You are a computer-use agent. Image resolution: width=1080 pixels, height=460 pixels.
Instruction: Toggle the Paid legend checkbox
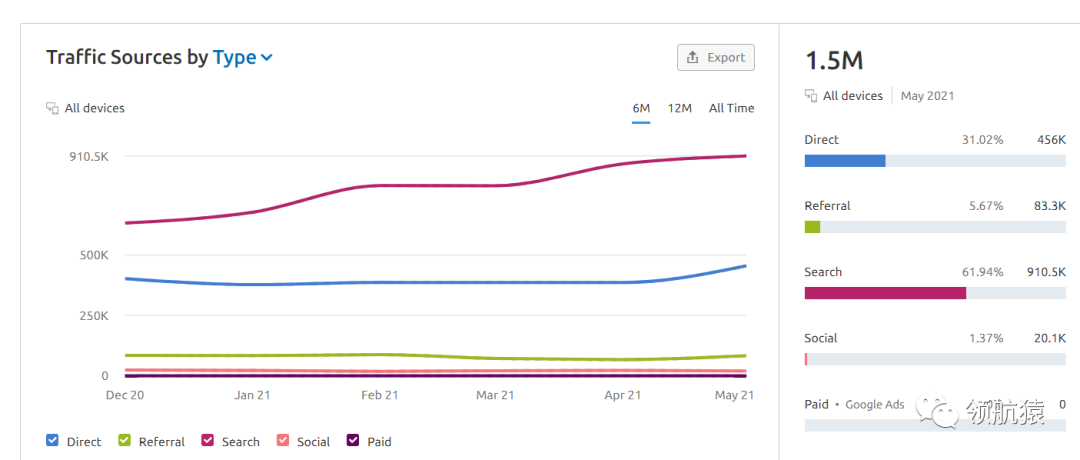[353, 441]
